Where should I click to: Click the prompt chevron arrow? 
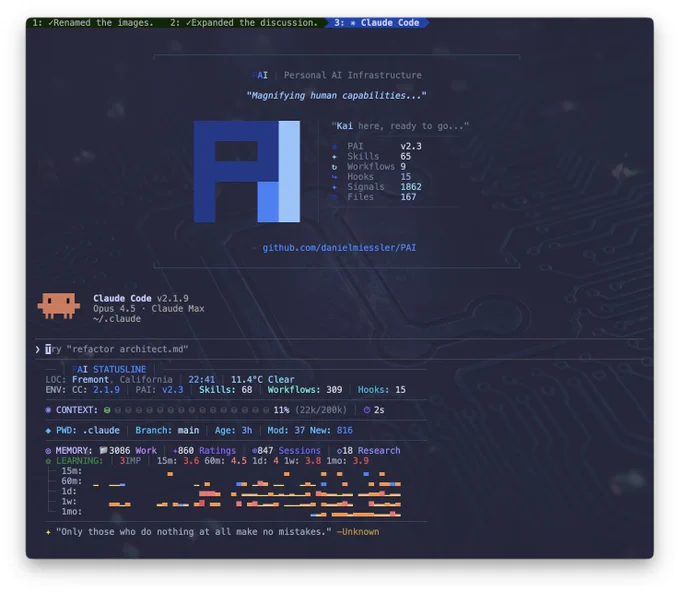click(x=38, y=349)
